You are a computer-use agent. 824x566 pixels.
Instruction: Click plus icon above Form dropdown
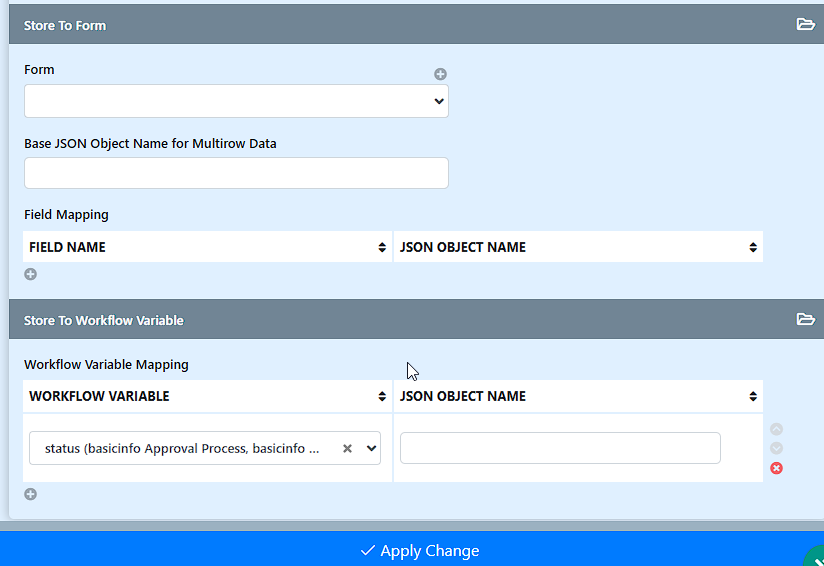[x=440, y=74]
